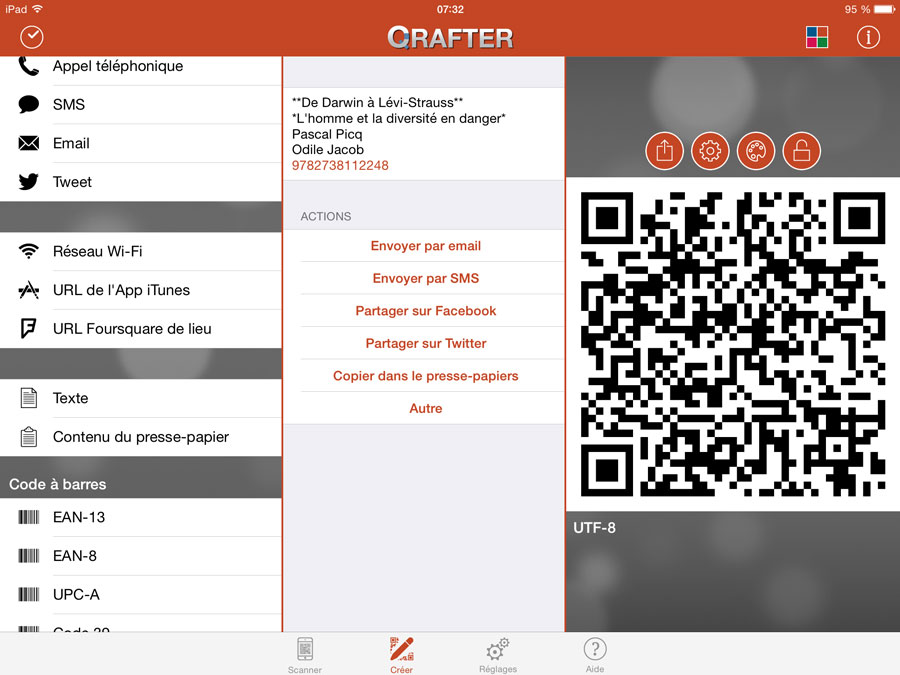The image size is (900, 675).
Task: Toggle the padlock lock button
Action: (802, 151)
